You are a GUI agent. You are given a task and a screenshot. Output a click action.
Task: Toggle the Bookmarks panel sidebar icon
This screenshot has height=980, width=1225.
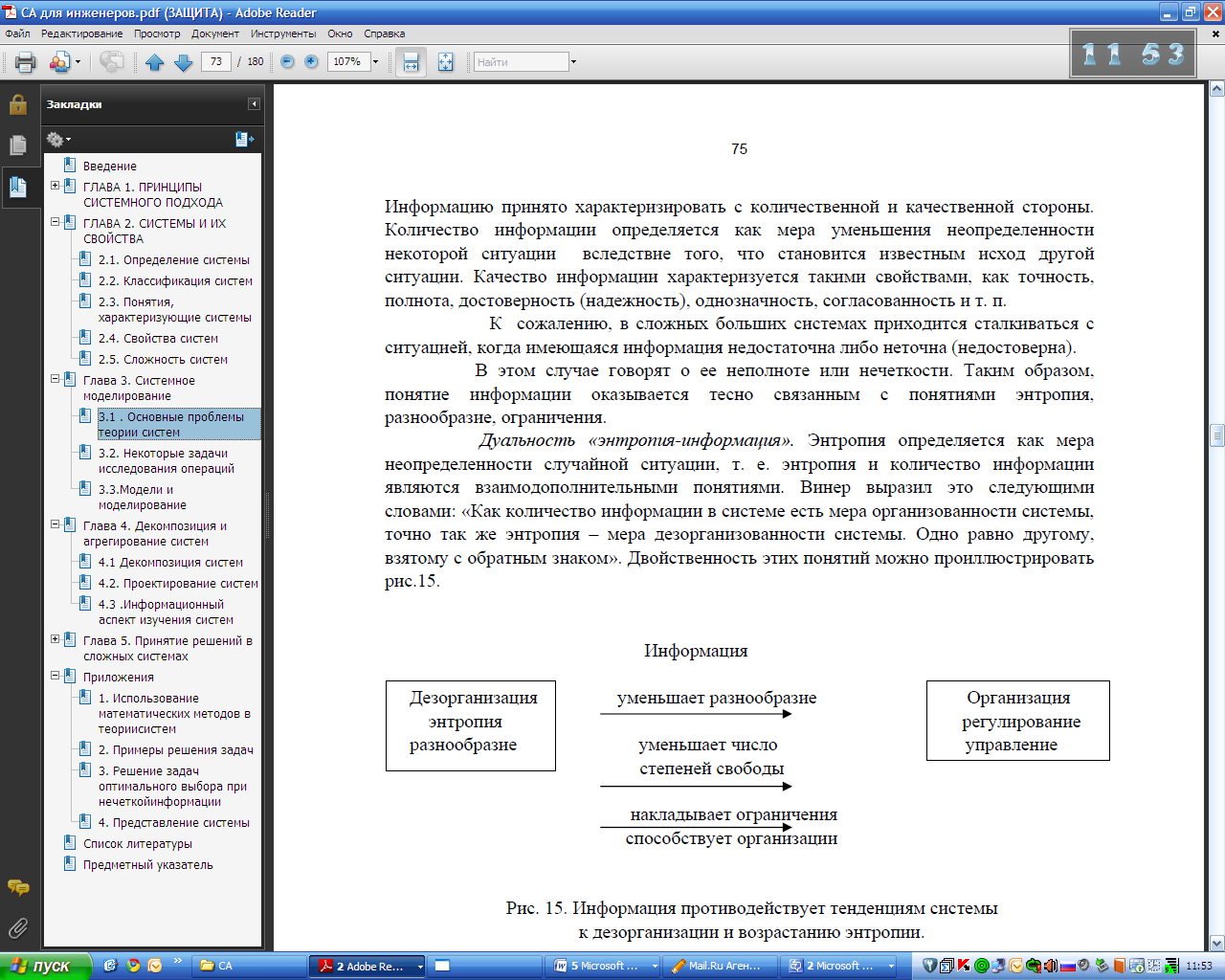17,186
